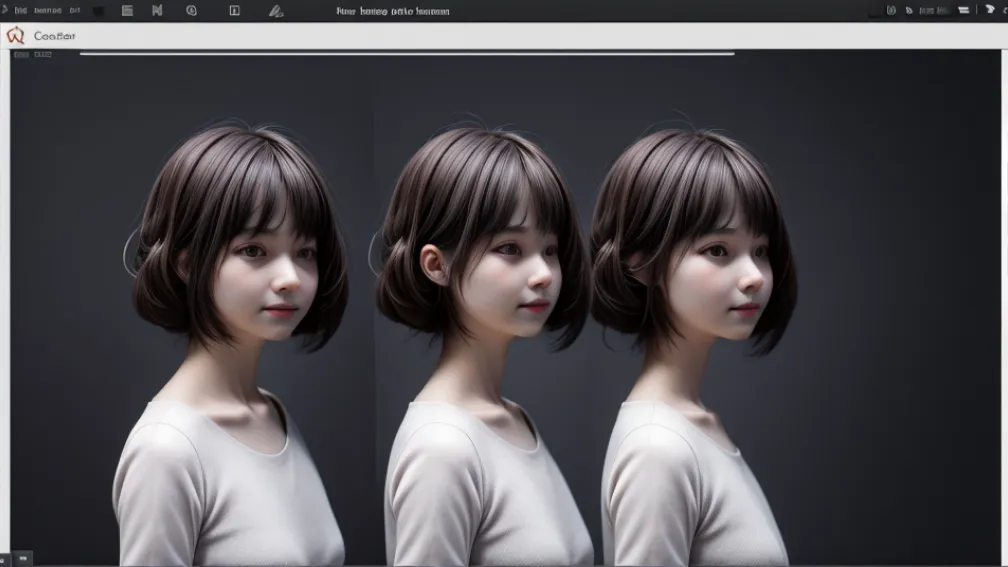Screen dimensions: 1008x567
Task: Click the small dark button at bottom-left
Action: [x=22, y=558]
